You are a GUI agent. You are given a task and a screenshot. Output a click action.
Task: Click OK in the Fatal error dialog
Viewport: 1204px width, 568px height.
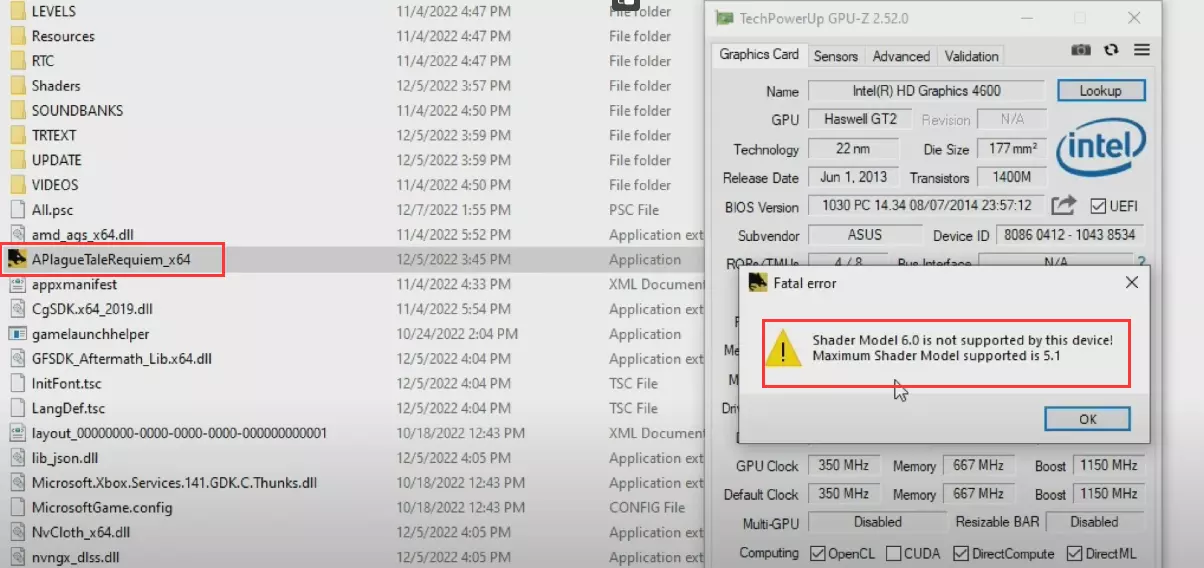point(1087,419)
